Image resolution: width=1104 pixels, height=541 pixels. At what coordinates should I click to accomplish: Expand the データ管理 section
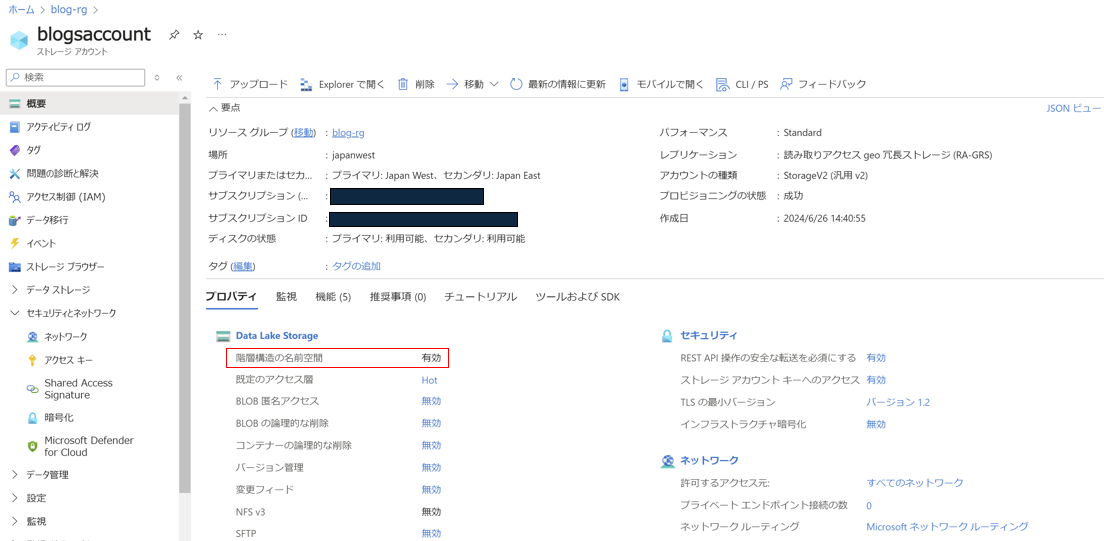[15, 475]
